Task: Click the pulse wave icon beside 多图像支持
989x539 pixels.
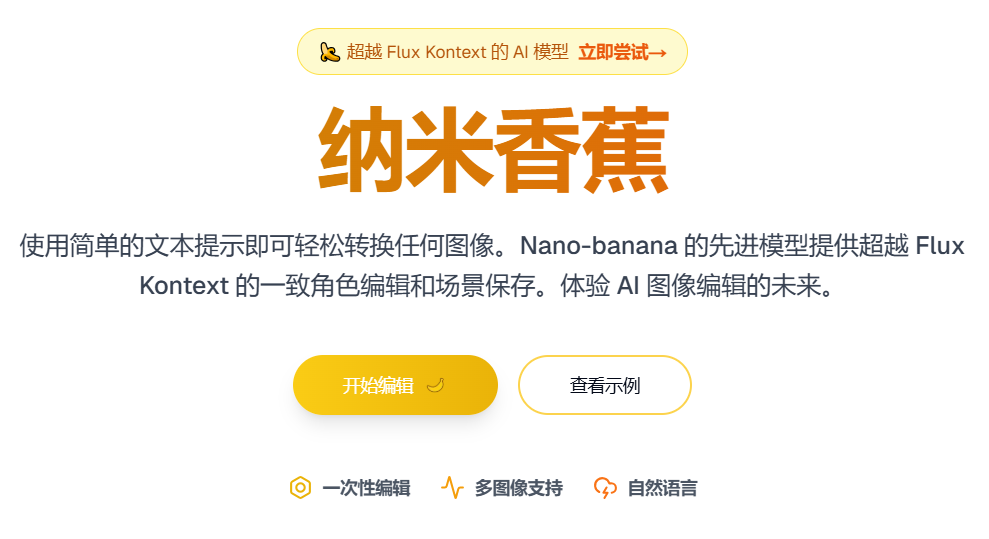Action: (452, 488)
